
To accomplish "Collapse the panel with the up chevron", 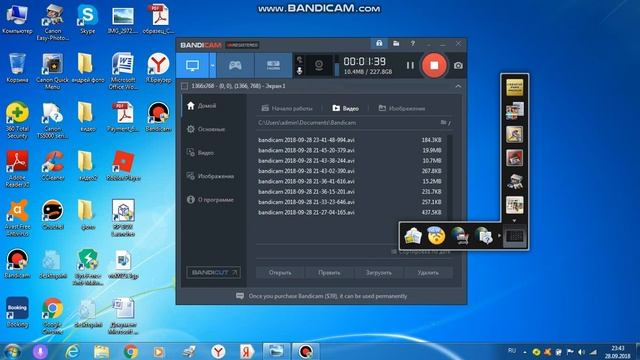I will click(458, 86).
